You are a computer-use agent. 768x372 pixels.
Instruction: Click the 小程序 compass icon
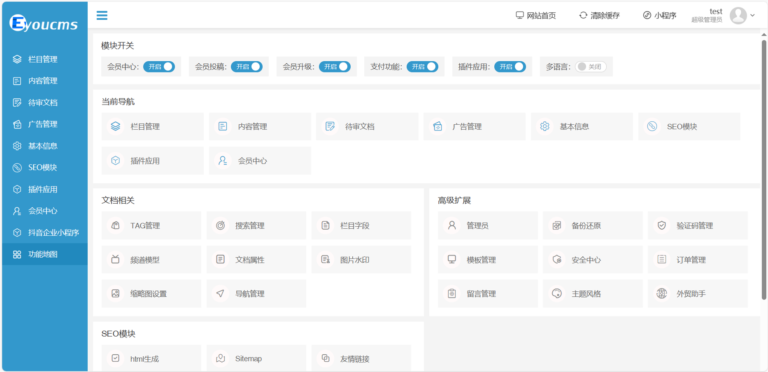(647, 15)
